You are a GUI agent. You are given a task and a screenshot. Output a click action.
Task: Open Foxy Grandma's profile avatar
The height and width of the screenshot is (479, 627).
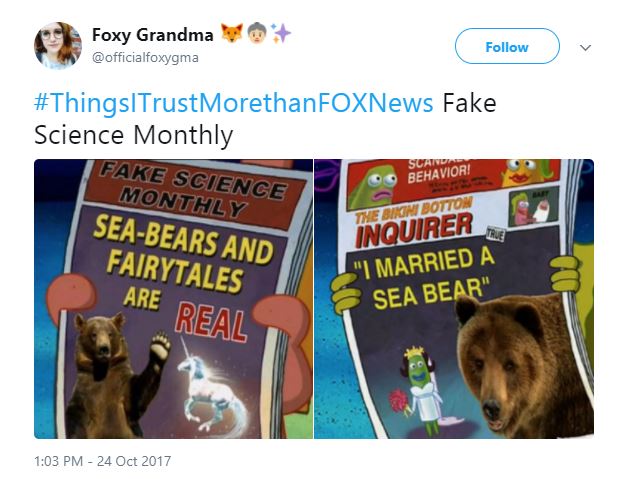pyautogui.click(x=58, y=46)
